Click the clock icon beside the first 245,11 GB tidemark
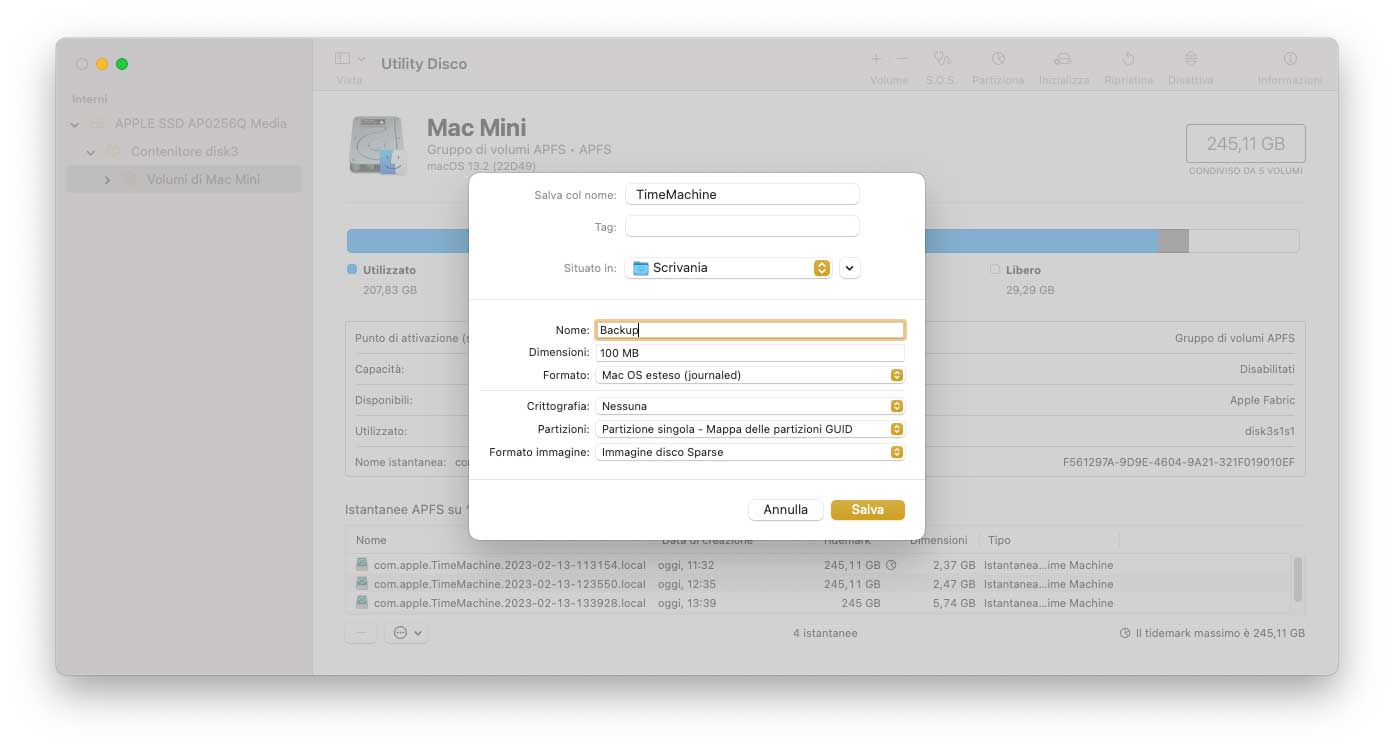 891,565
